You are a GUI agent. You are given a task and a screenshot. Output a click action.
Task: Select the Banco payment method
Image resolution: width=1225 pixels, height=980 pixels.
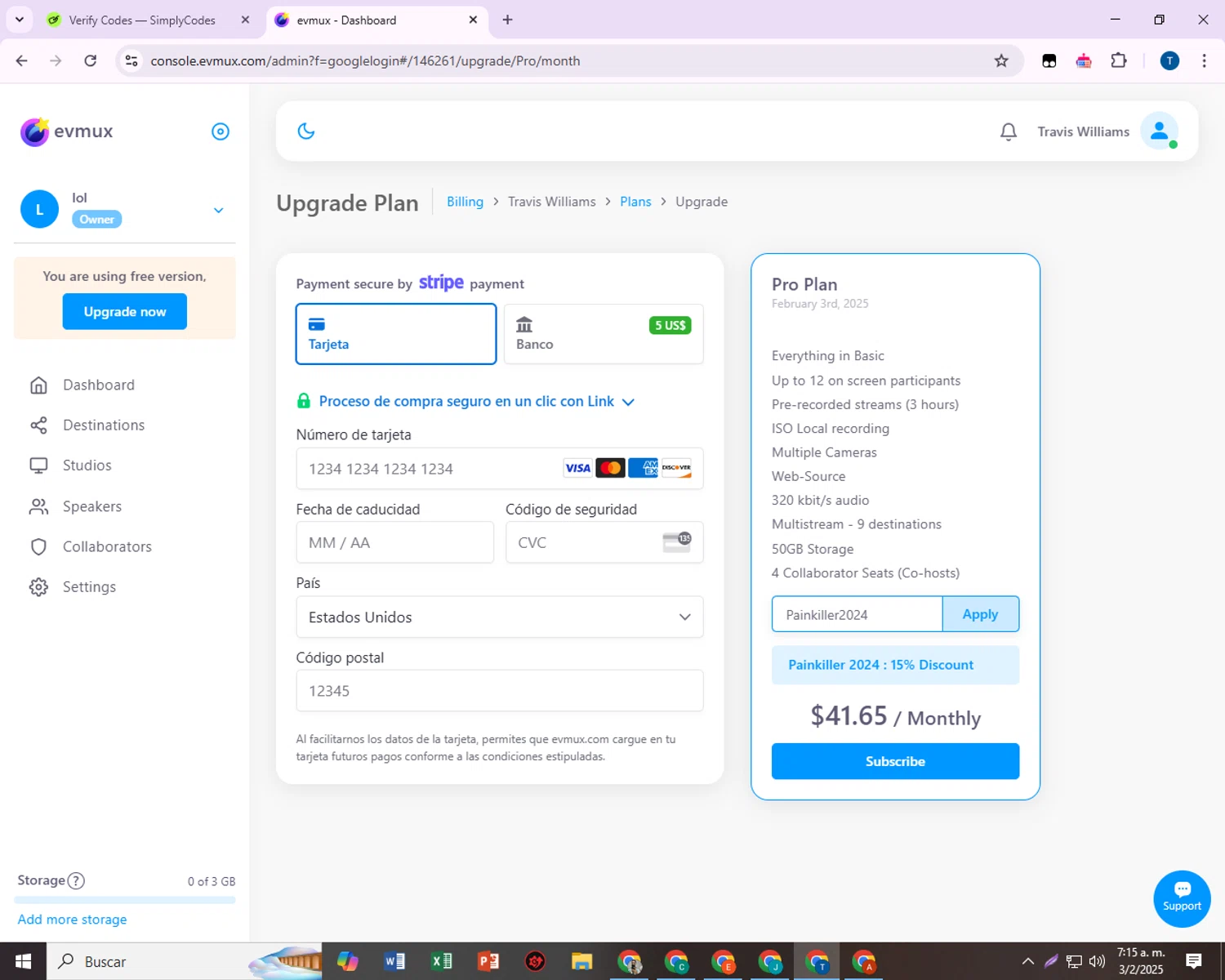tap(604, 334)
